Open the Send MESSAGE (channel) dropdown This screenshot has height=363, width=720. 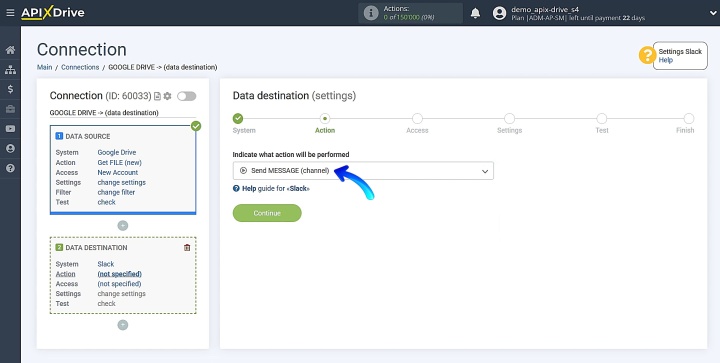363,171
